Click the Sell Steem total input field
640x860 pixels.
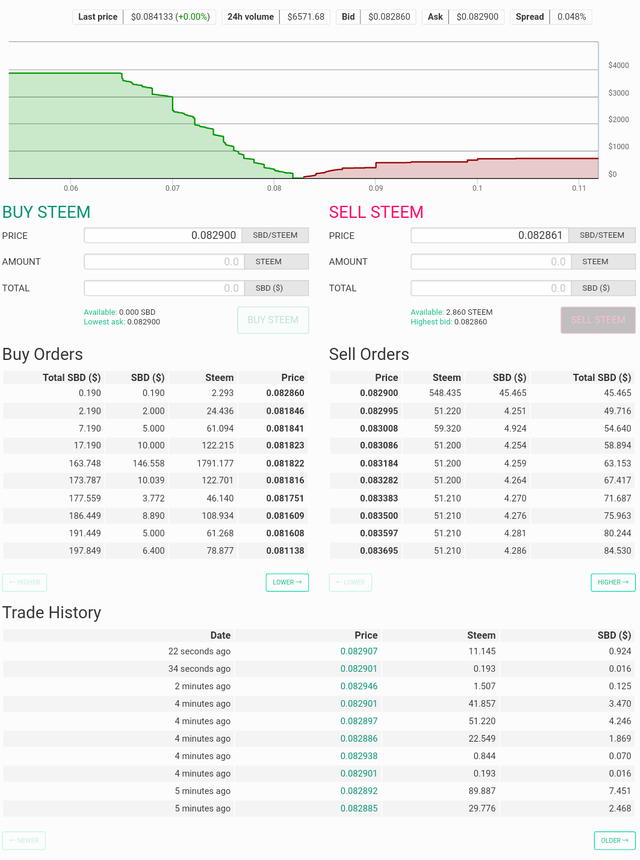[490, 288]
